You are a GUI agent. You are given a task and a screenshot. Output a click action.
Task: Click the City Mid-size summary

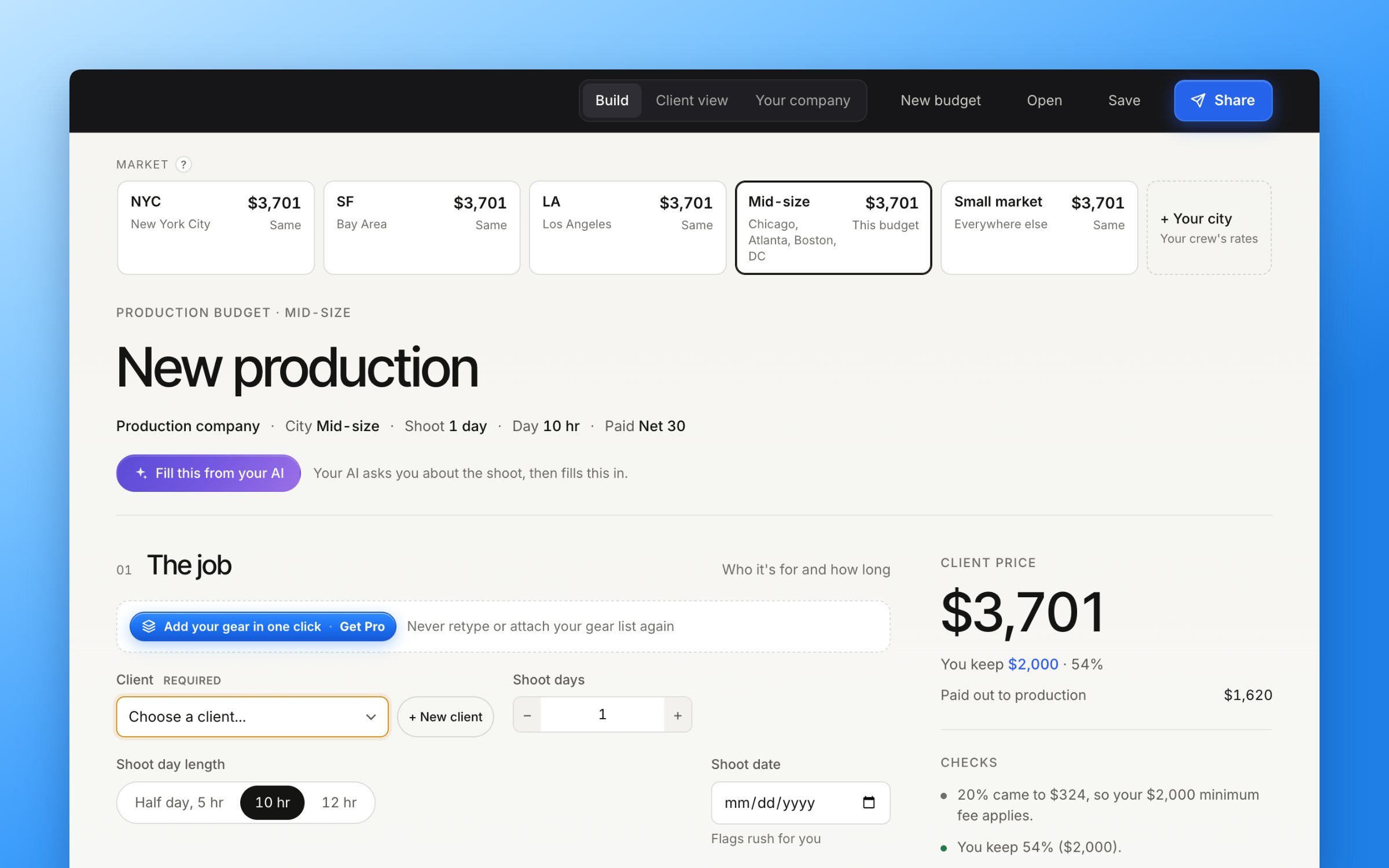coord(332,426)
